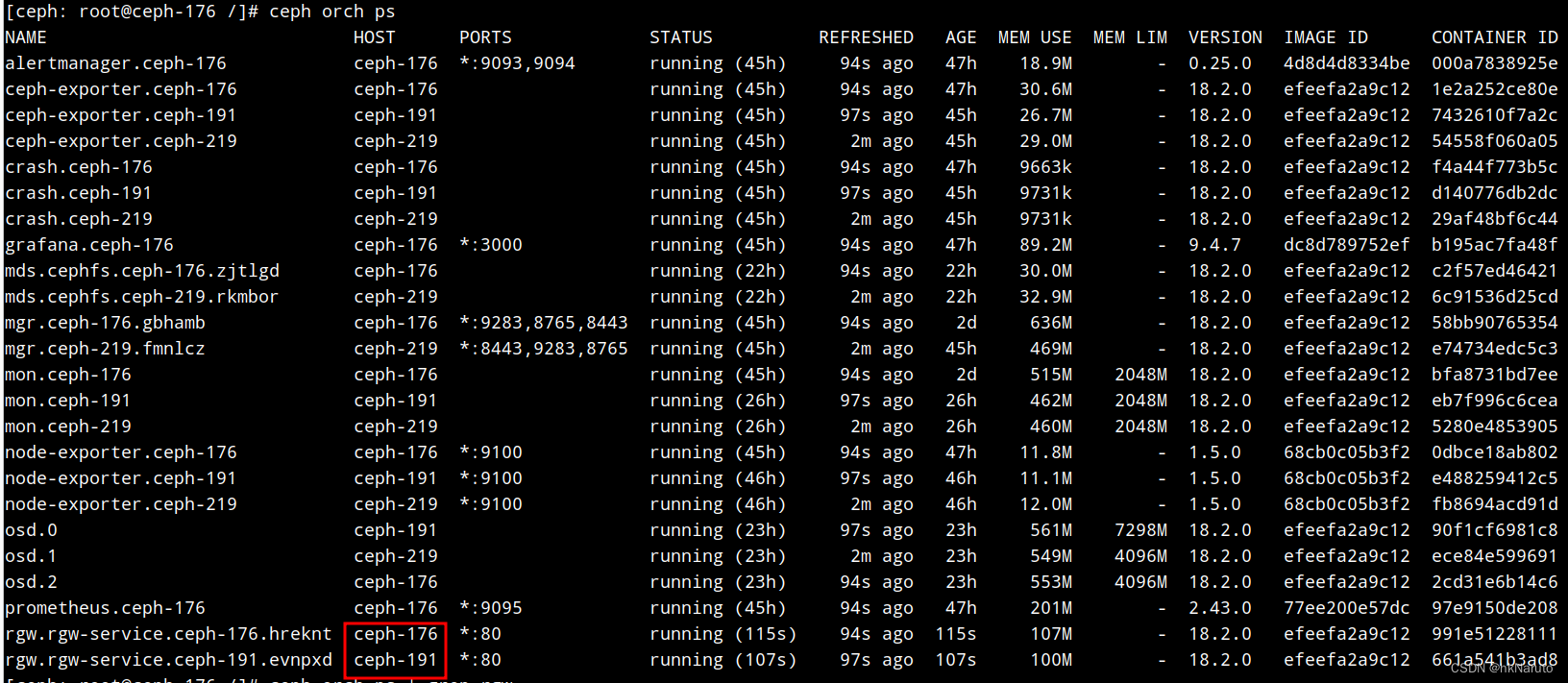Click container ID 000a7838925e
Viewport: 1568px width, 683px height.
1495,63
